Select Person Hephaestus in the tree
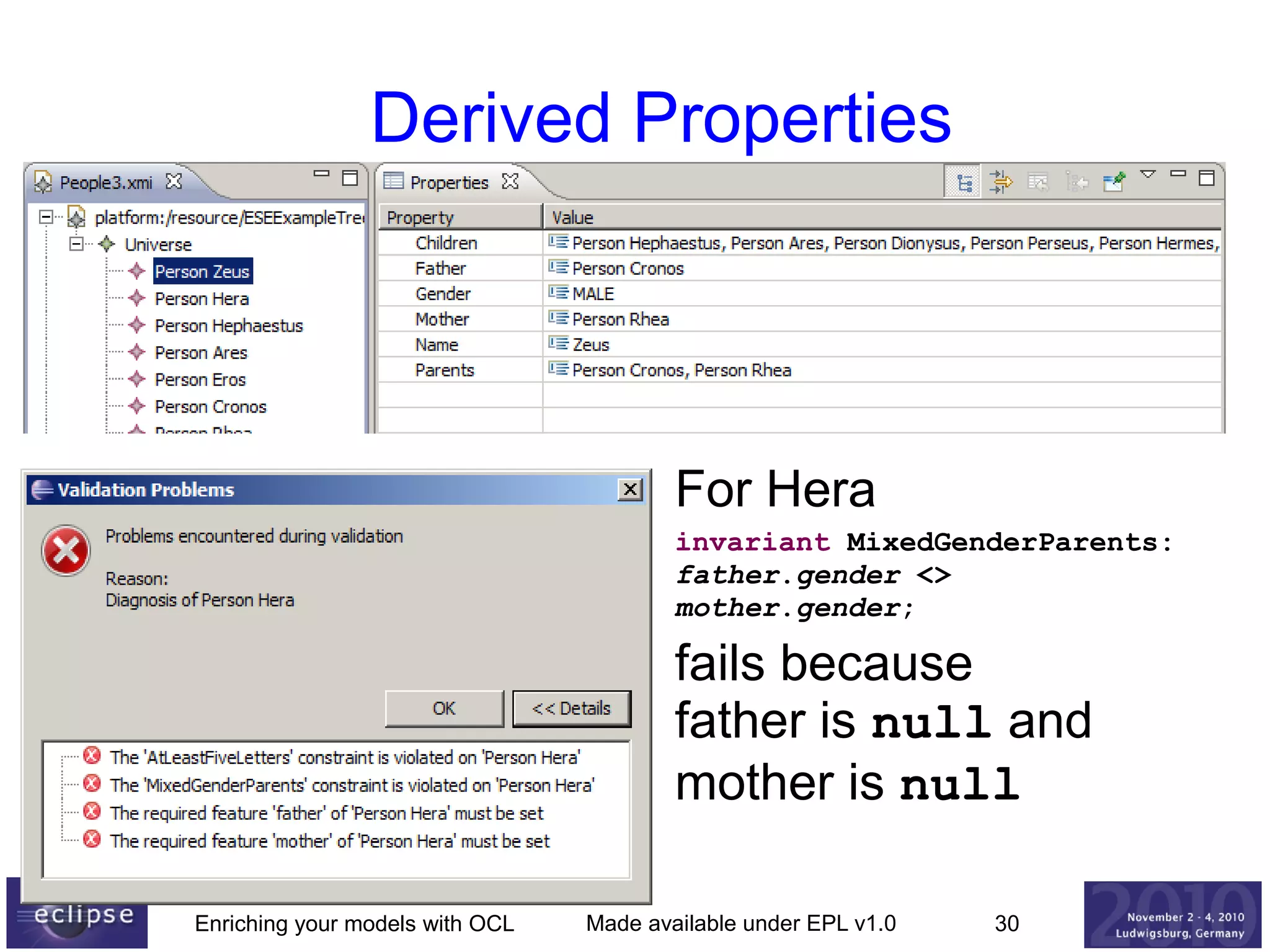 [229, 326]
